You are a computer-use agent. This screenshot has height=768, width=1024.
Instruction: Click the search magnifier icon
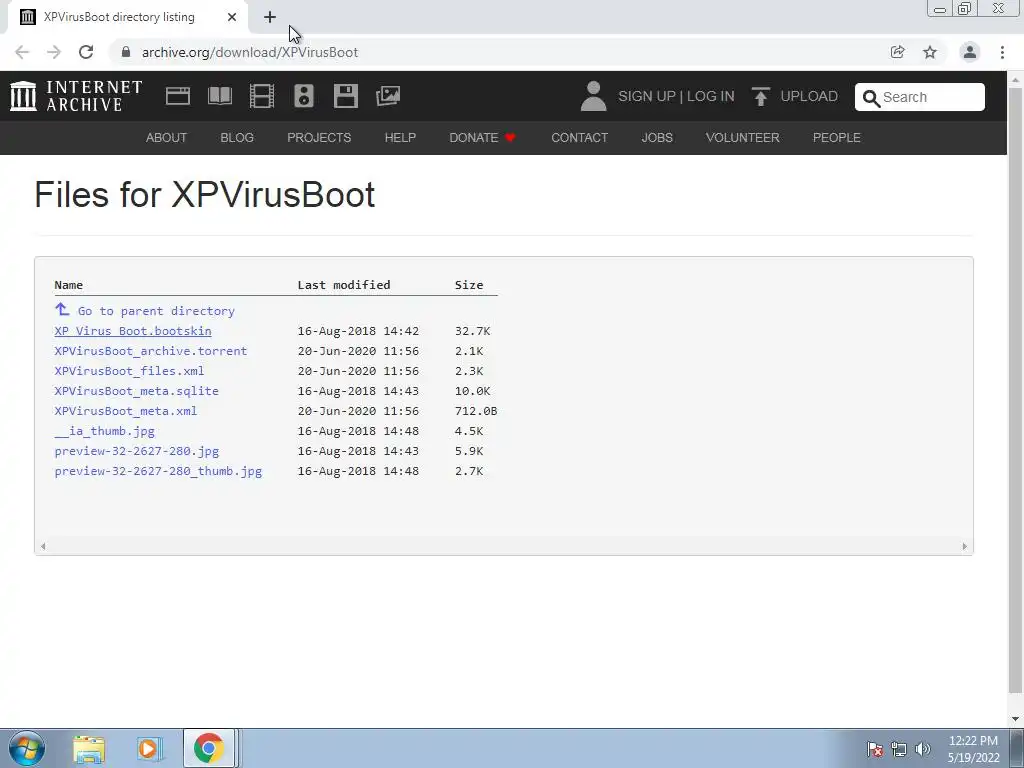click(x=871, y=98)
